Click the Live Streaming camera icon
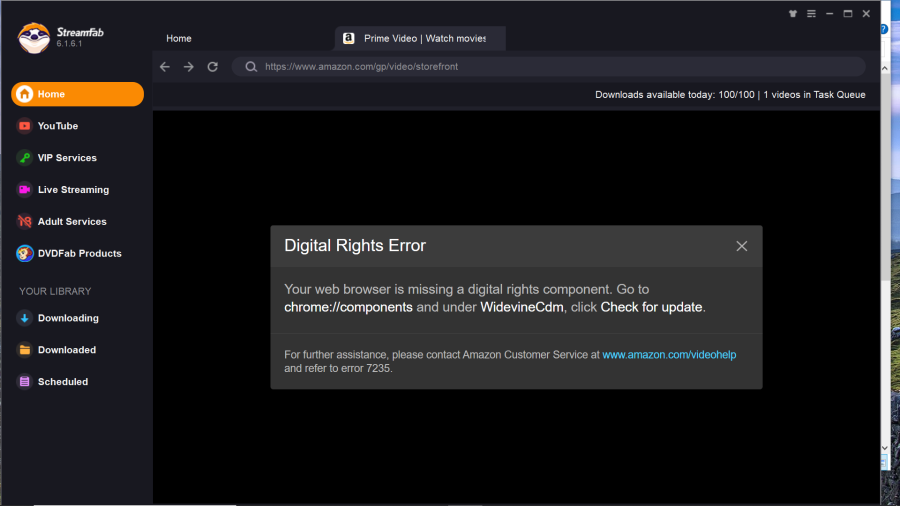Image resolution: width=900 pixels, height=506 pixels. 24,189
